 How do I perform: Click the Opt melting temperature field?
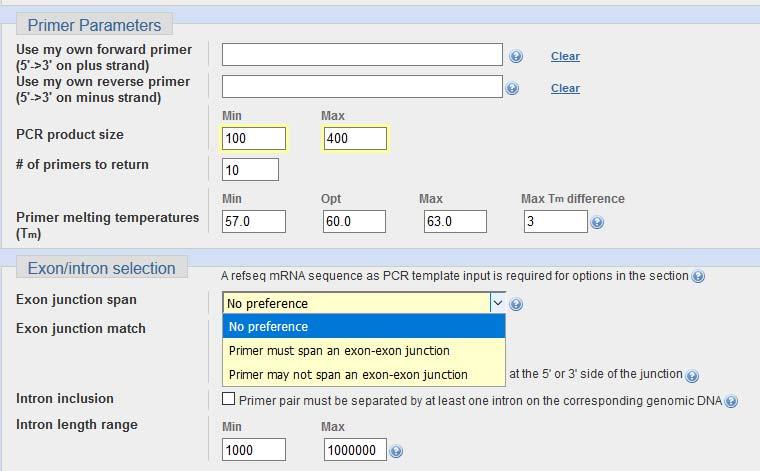354,221
